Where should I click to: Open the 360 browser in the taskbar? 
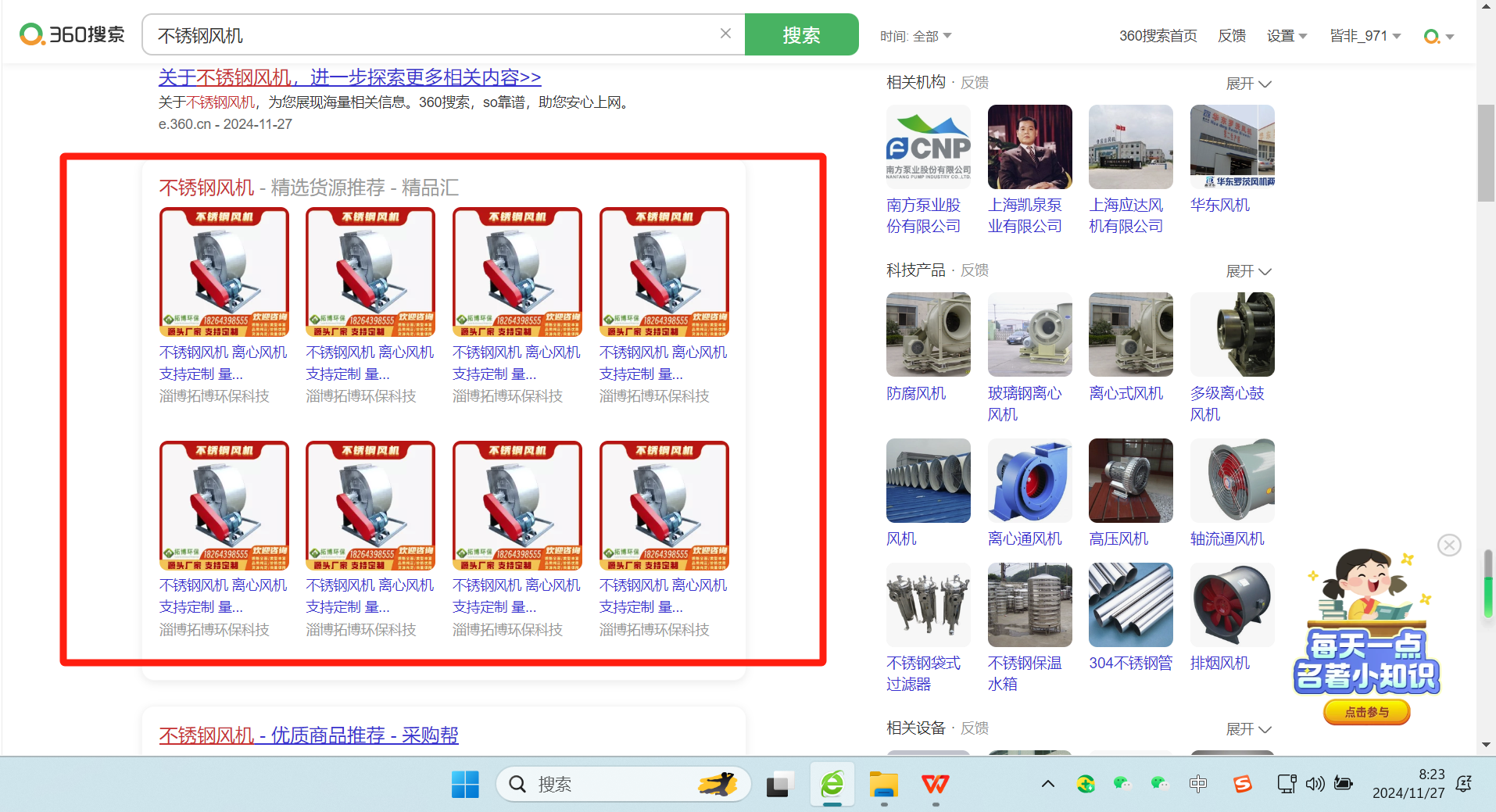832,784
